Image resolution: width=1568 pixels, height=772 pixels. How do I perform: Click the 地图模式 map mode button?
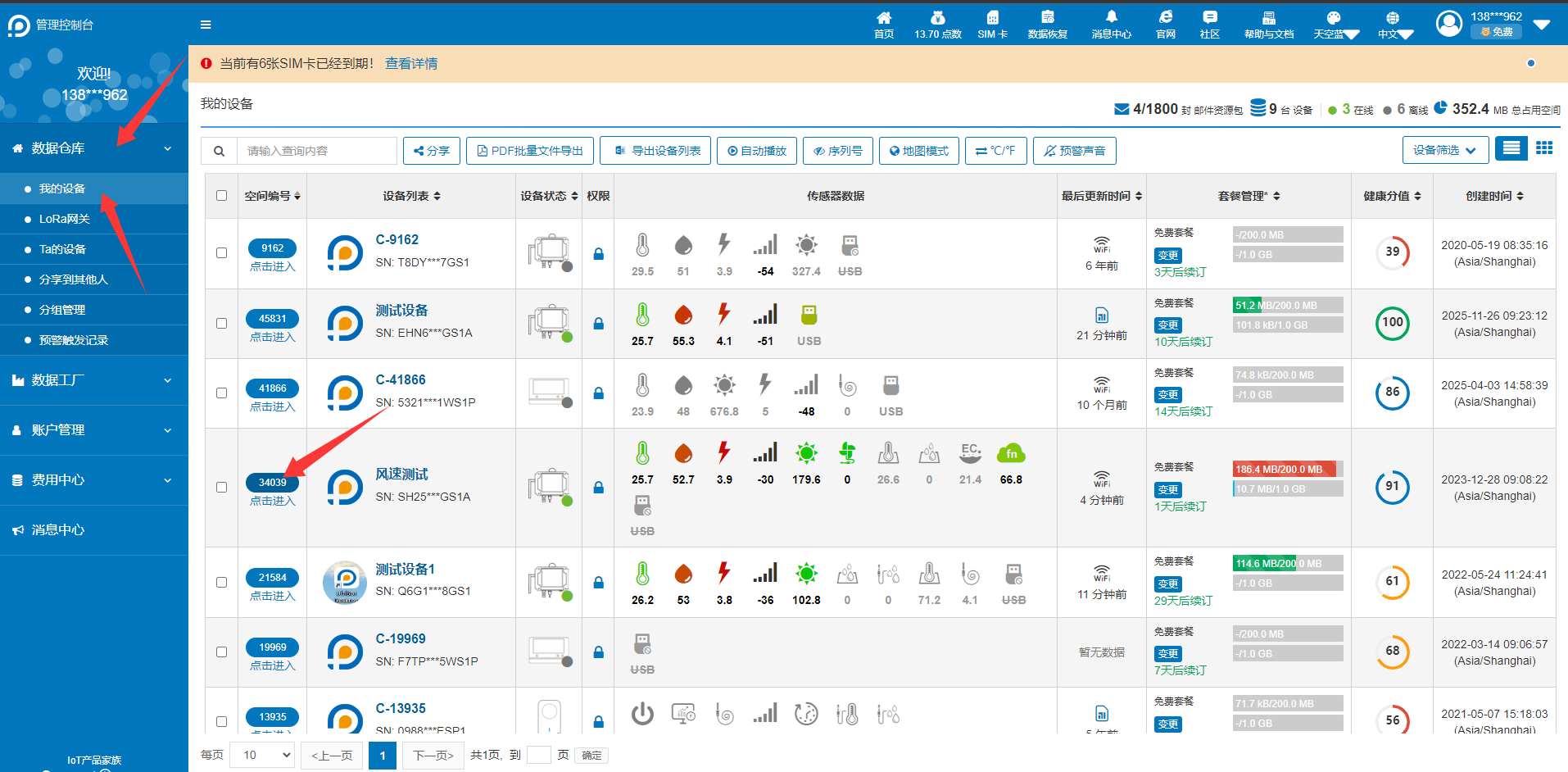pyautogui.click(x=919, y=151)
